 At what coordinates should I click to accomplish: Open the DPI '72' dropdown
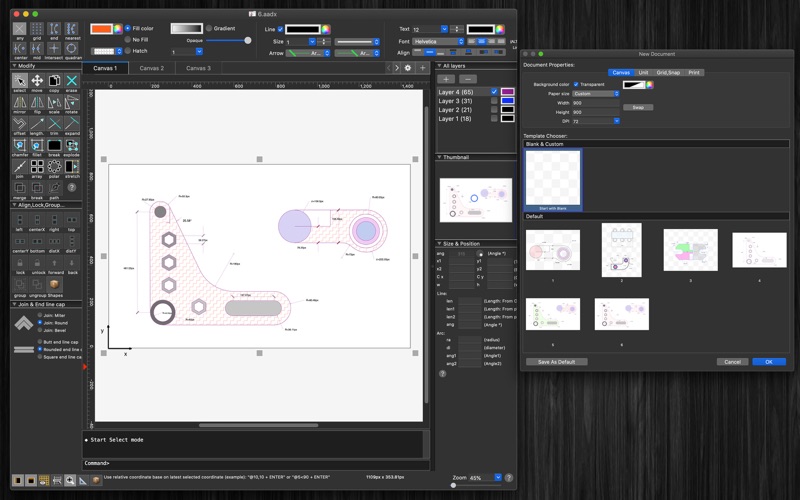616,121
